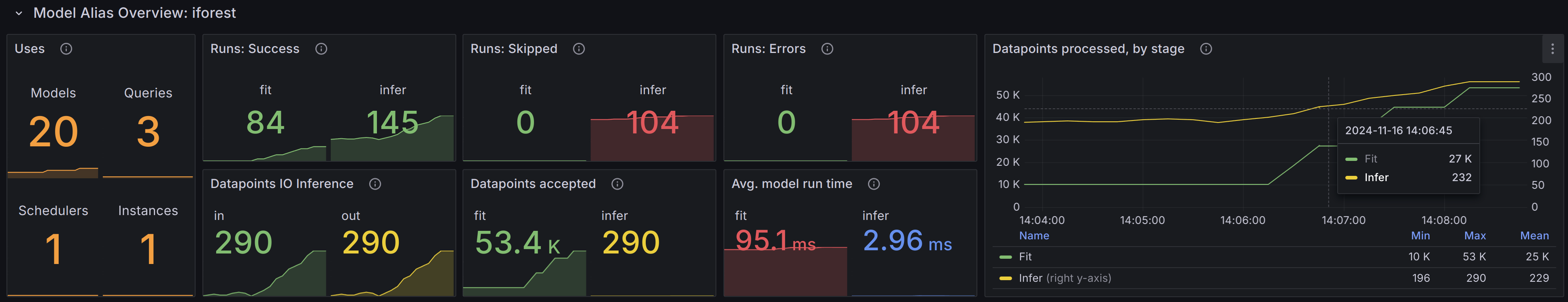Click info icon for Datapoints IO Inference
1568x302 pixels.
point(375,184)
